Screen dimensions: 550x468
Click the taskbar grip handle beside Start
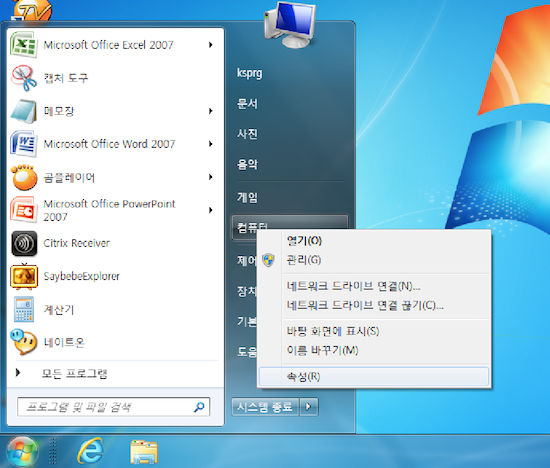53,451
